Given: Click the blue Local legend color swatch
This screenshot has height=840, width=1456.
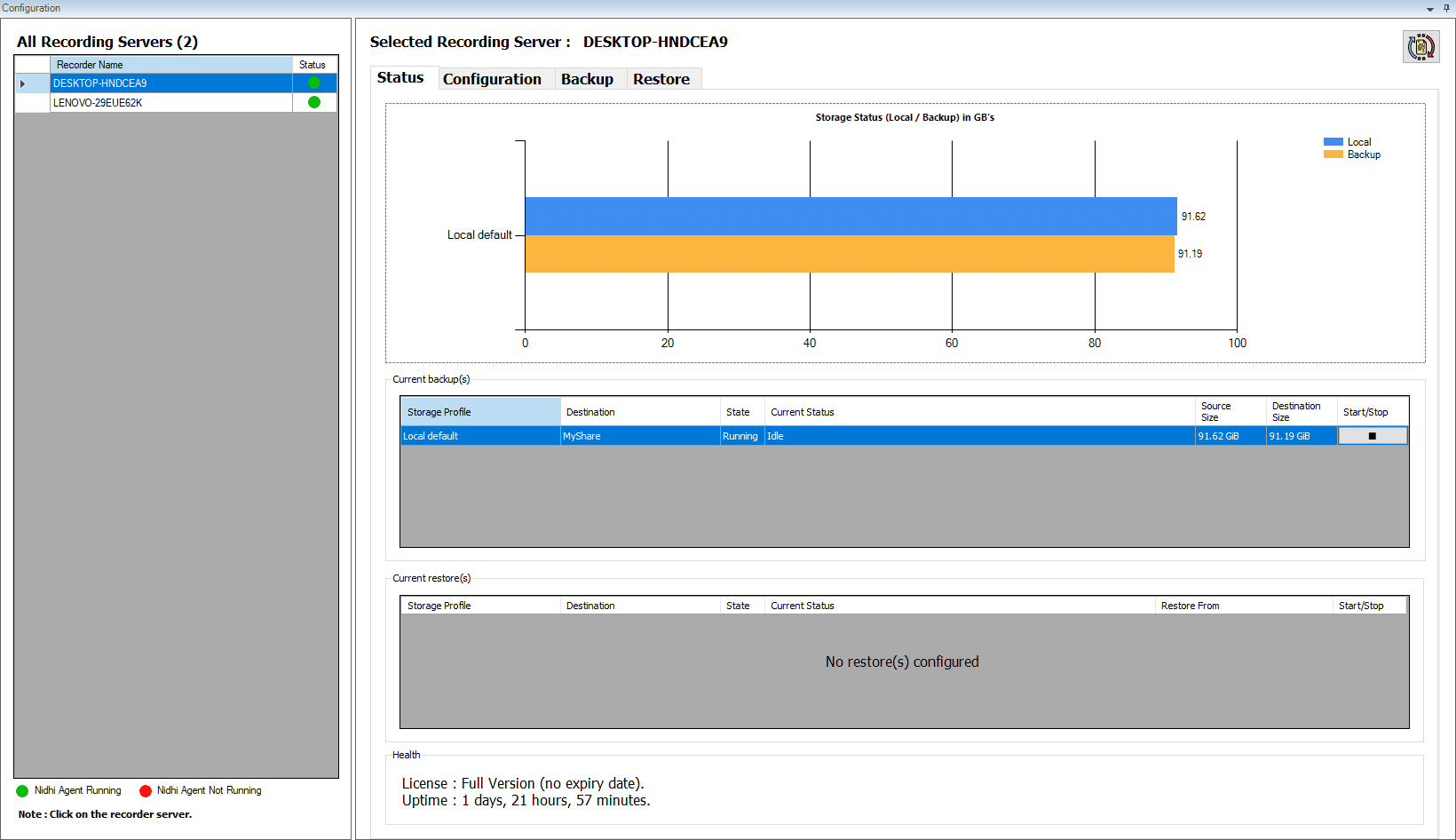Looking at the screenshot, I should click(1332, 141).
